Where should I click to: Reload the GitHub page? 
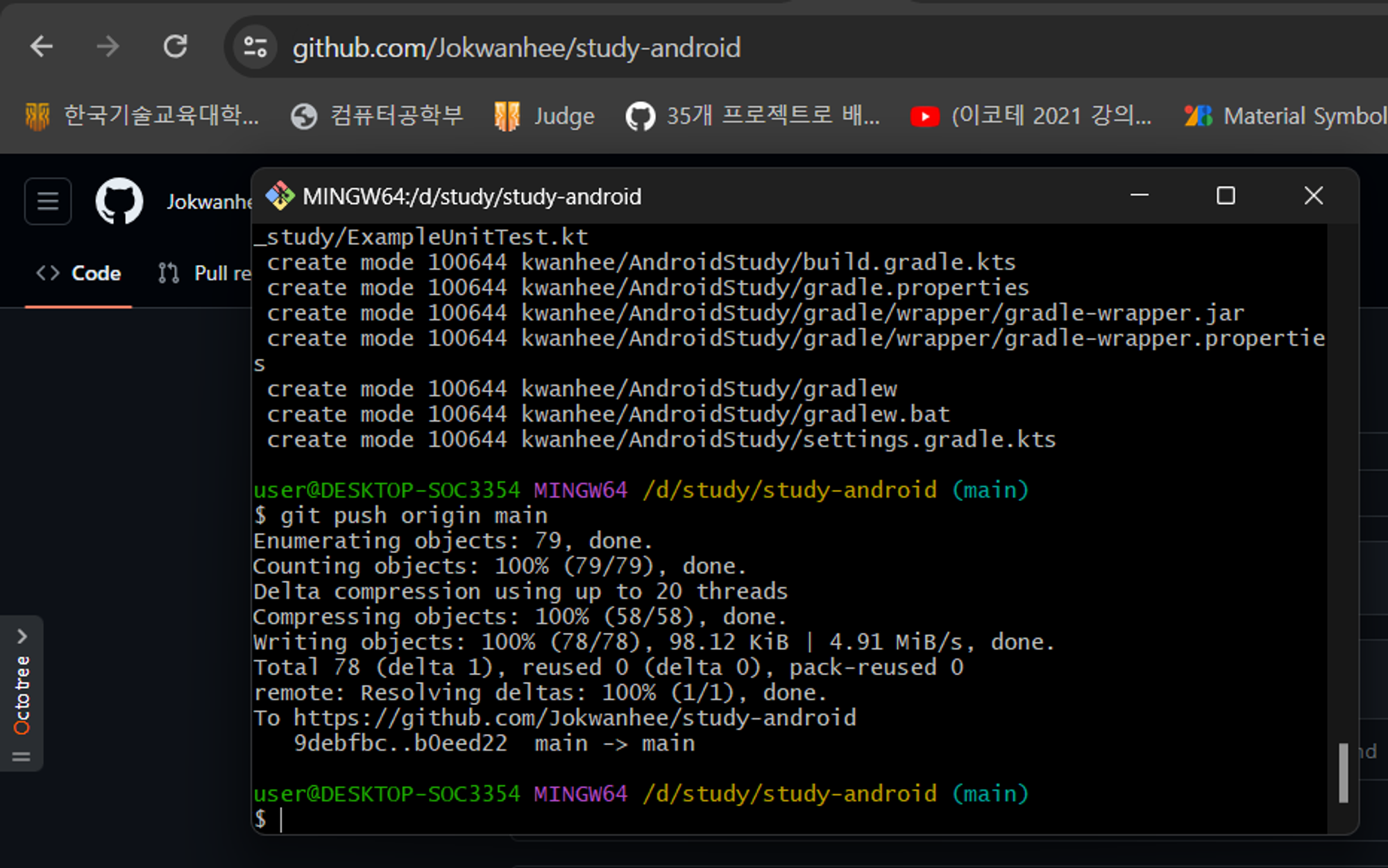[x=175, y=47]
